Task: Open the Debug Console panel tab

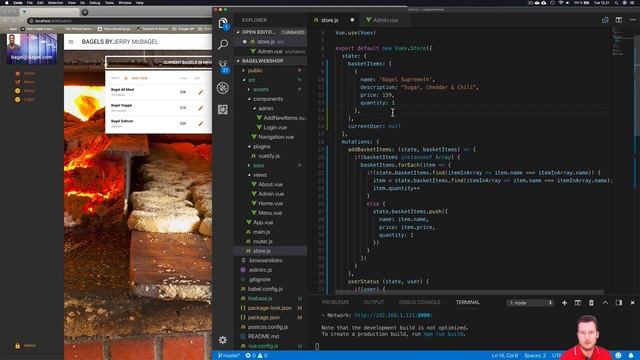Action: (x=420, y=302)
